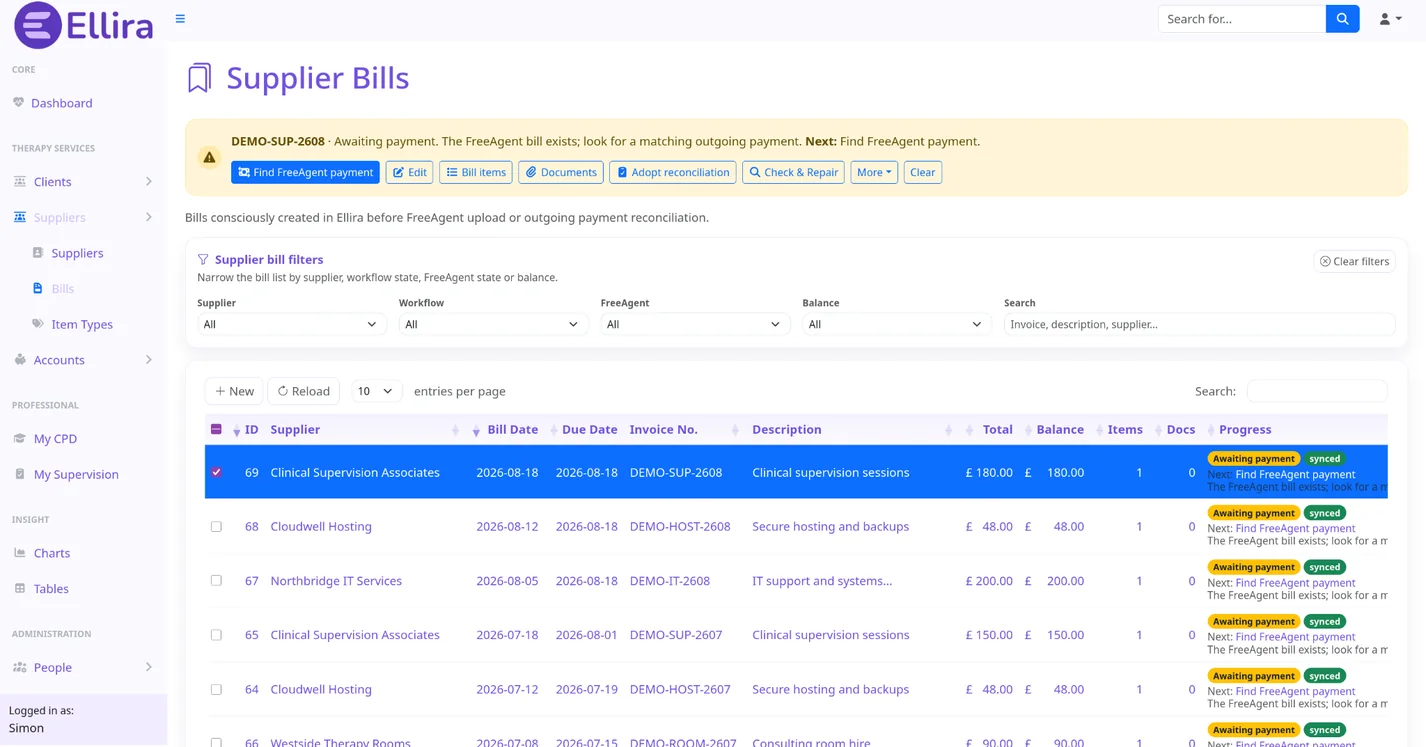This screenshot has height=747, width=1426.
Task: Click the Clear filters button
Action: point(1354,261)
